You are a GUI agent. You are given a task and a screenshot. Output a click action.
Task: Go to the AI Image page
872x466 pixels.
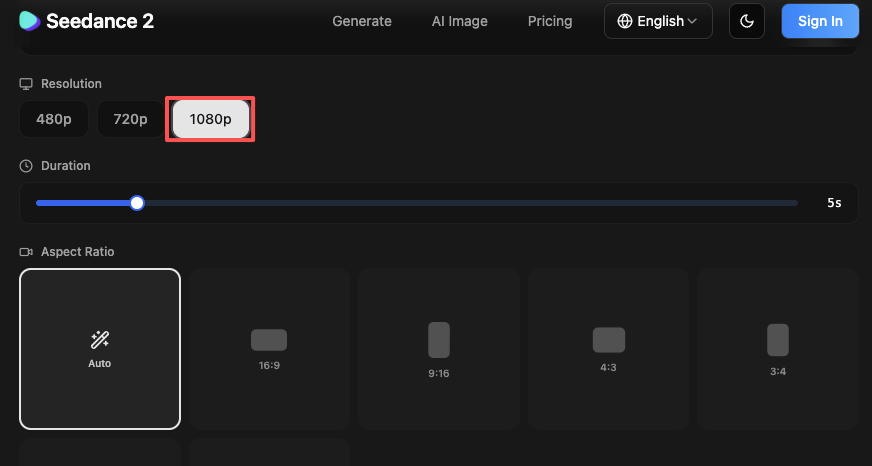(459, 21)
